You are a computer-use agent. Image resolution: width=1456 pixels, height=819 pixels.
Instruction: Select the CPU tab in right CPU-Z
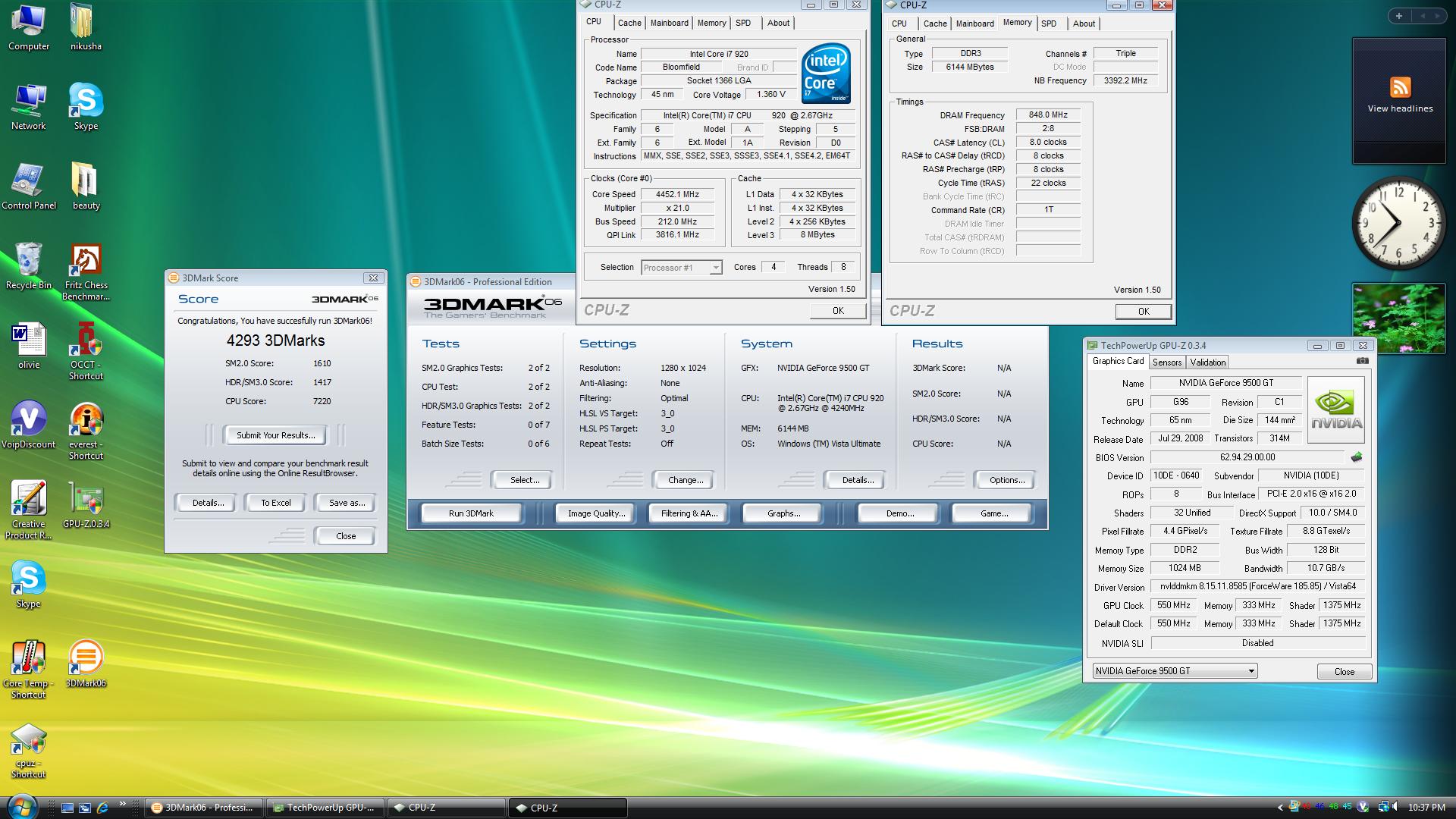[x=899, y=24]
